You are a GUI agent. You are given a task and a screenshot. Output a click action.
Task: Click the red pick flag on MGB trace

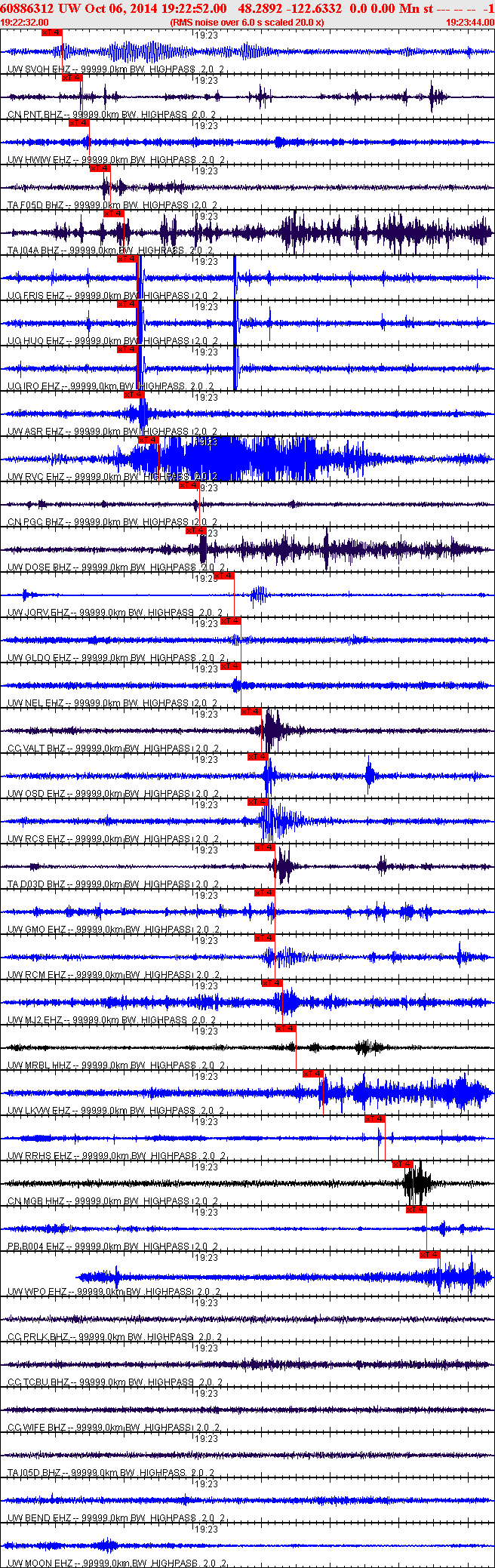coord(403,1164)
